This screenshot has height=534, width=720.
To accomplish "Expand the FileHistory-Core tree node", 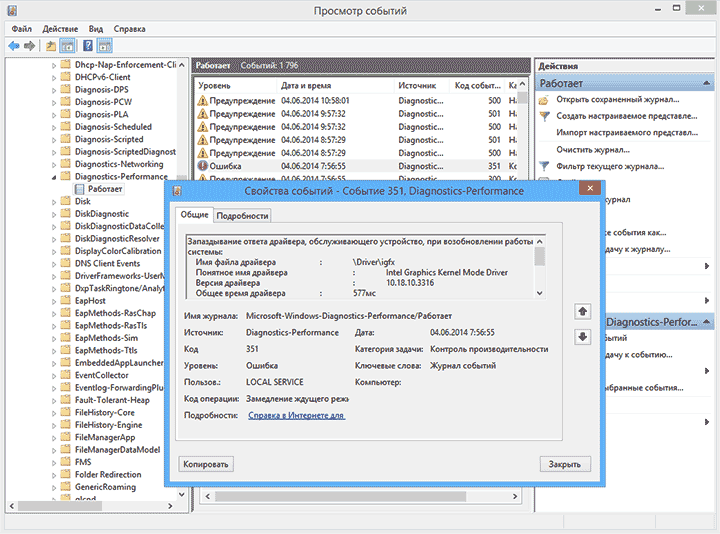I will click(54, 413).
